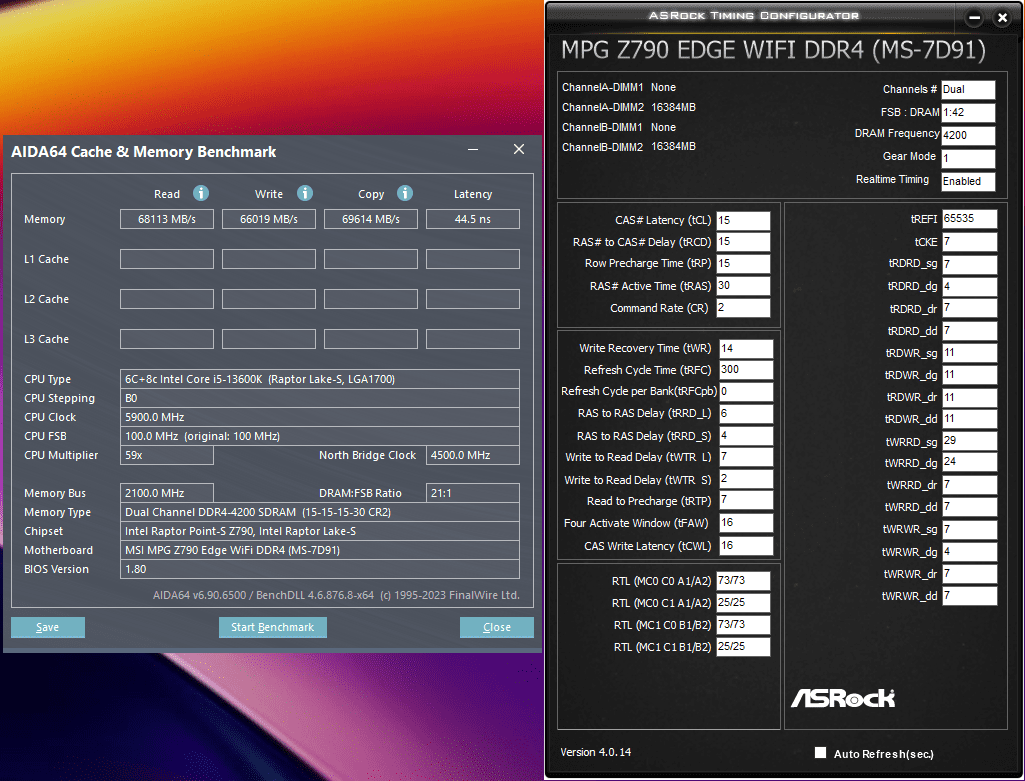Image resolution: width=1025 pixels, height=781 pixels.
Task: Close the ASRock Timing Configurator window
Action: tap(1002, 18)
